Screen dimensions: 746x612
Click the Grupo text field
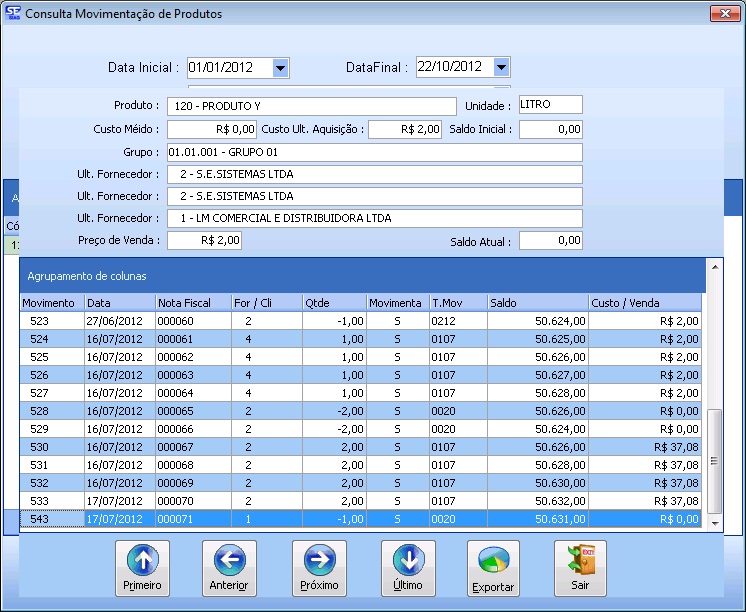pyautogui.click(x=374, y=152)
